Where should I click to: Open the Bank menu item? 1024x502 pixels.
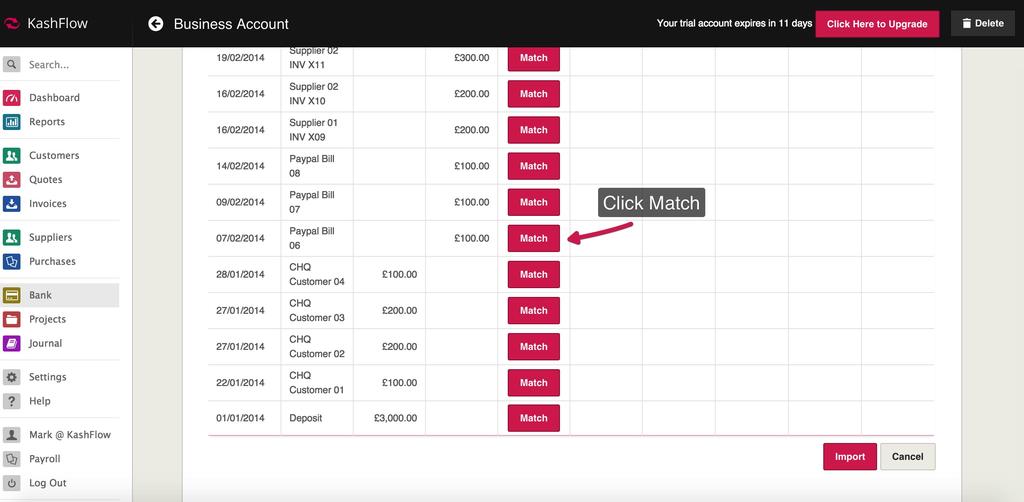[40, 296]
